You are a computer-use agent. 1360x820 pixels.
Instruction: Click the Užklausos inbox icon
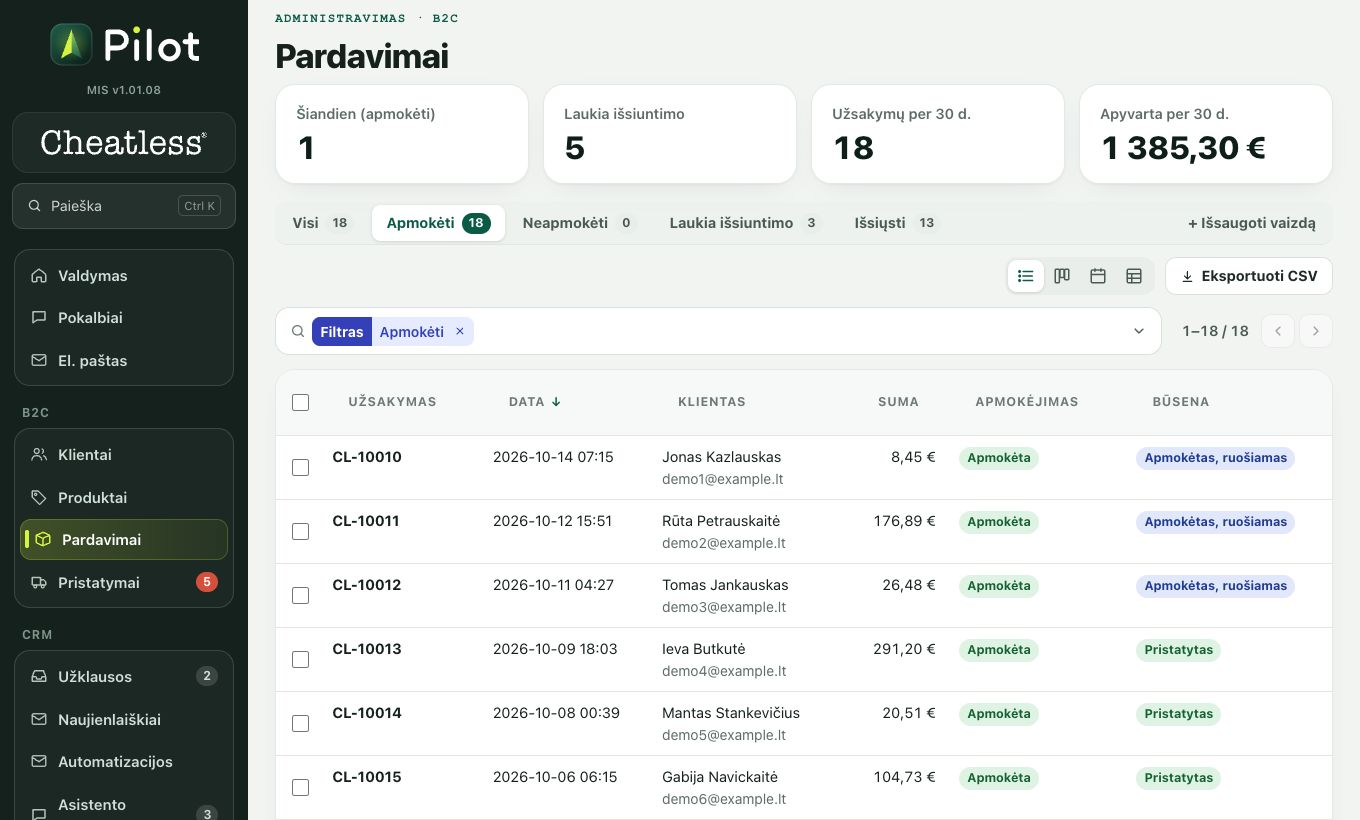click(39, 676)
